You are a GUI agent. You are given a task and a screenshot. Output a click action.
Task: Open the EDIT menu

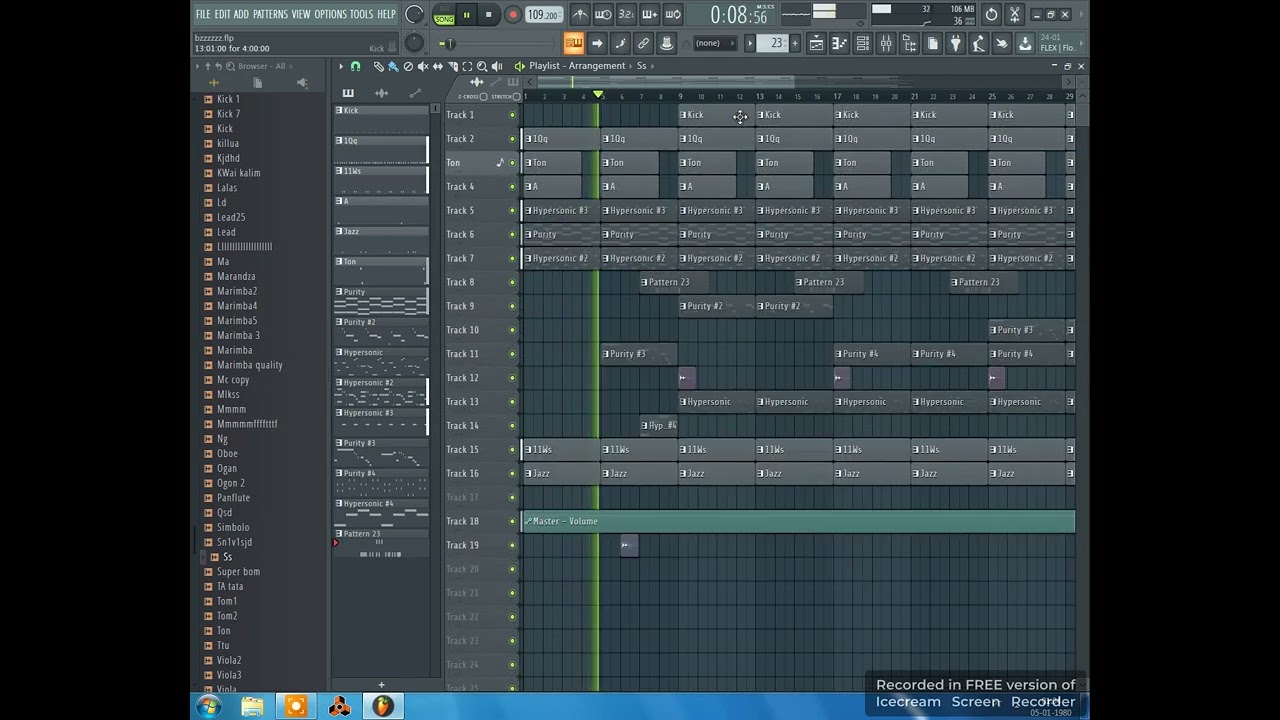pyautogui.click(x=222, y=14)
